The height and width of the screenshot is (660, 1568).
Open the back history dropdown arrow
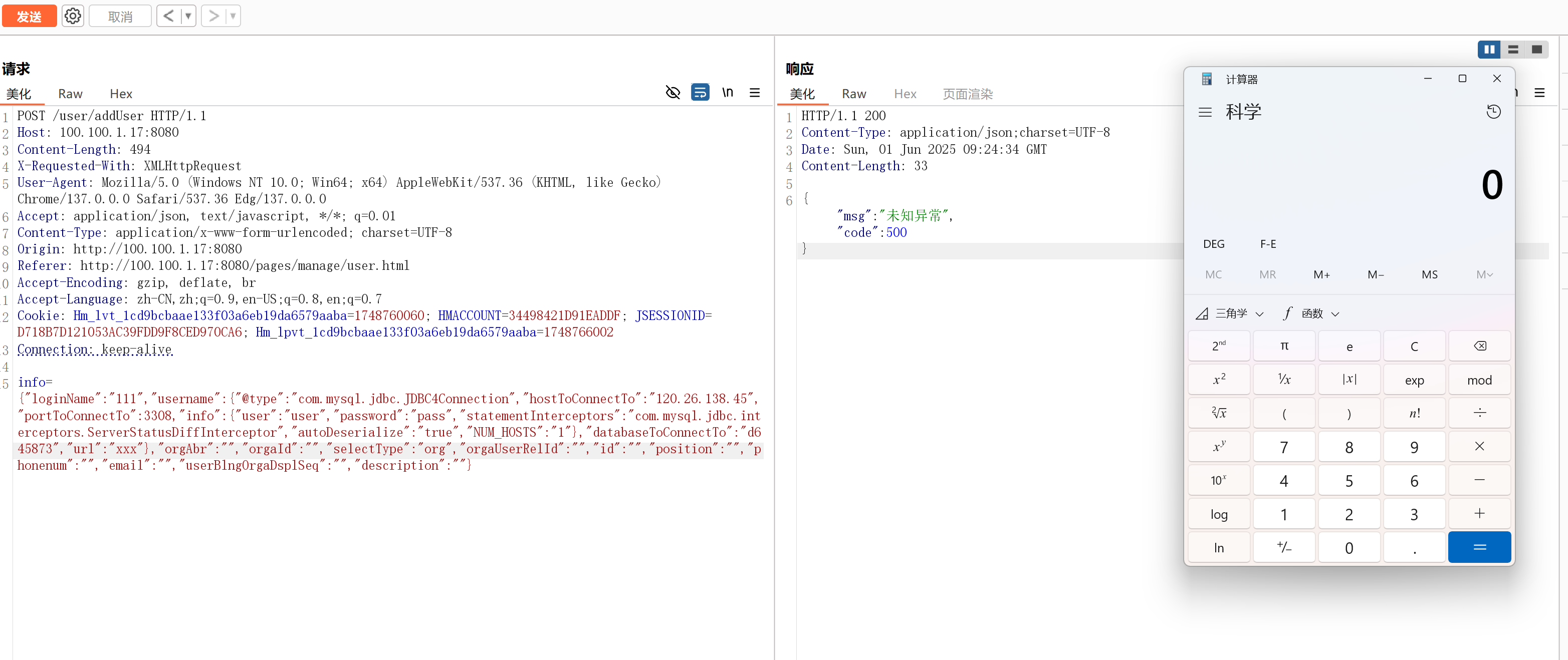pyautogui.click(x=188, y=16)
